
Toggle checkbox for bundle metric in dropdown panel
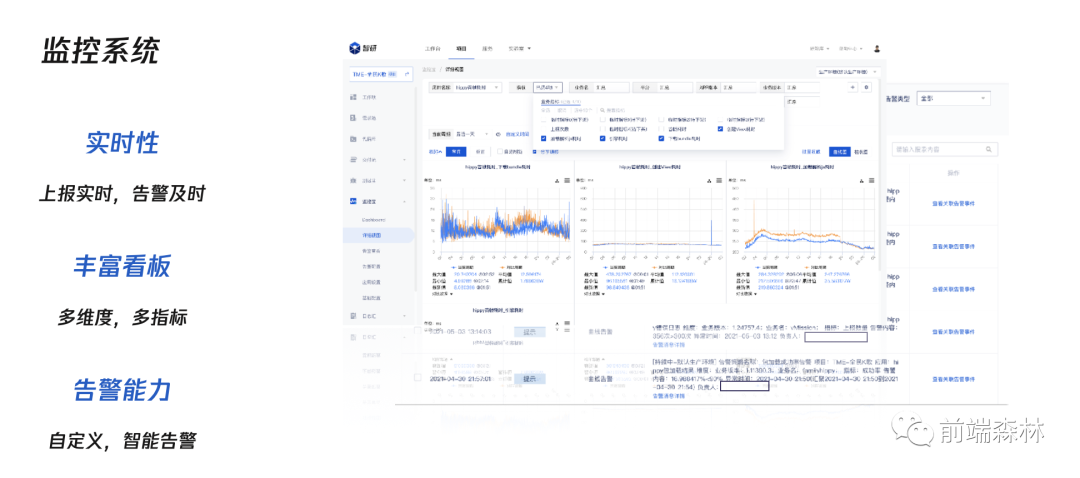661,138
